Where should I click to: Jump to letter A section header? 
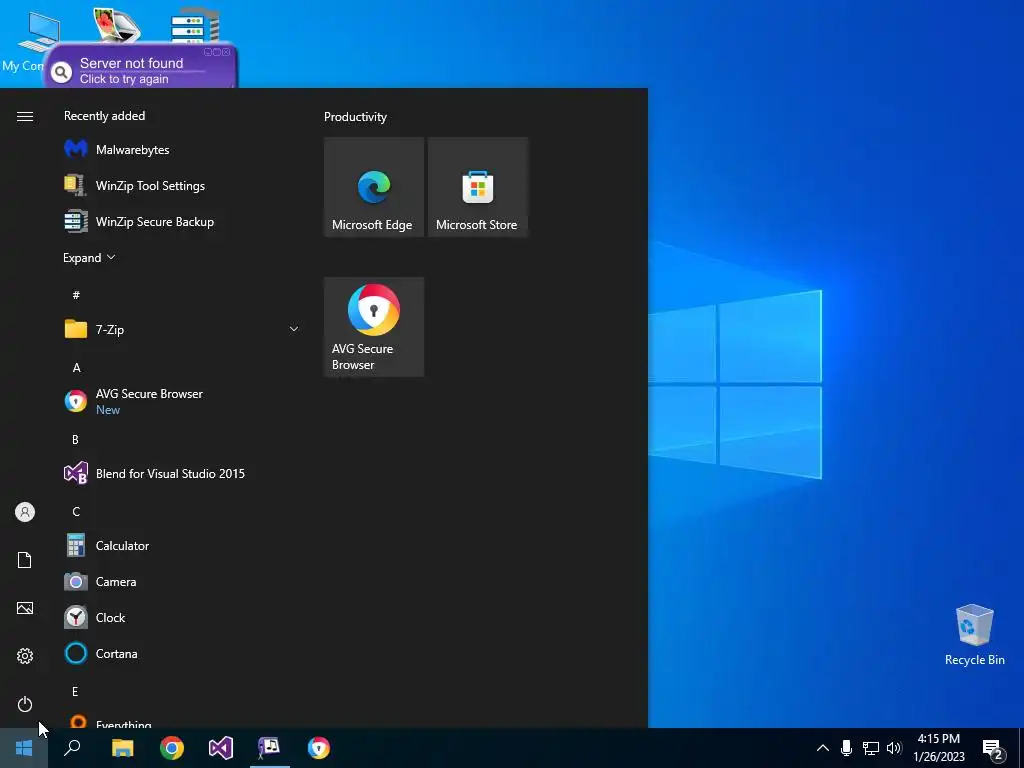(76, 368)
